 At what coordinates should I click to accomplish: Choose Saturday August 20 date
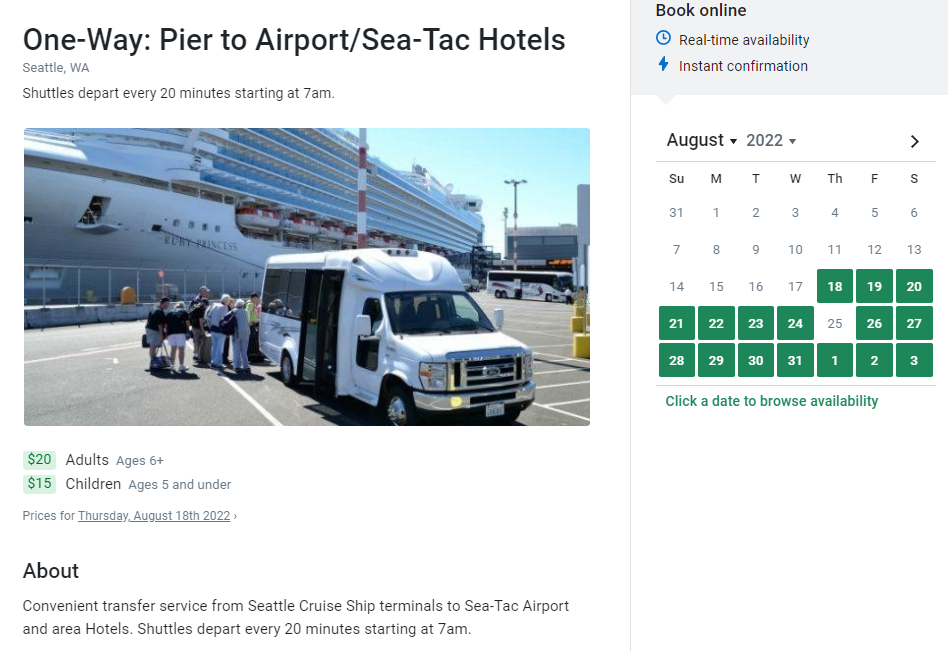click(x=914, y=286)
